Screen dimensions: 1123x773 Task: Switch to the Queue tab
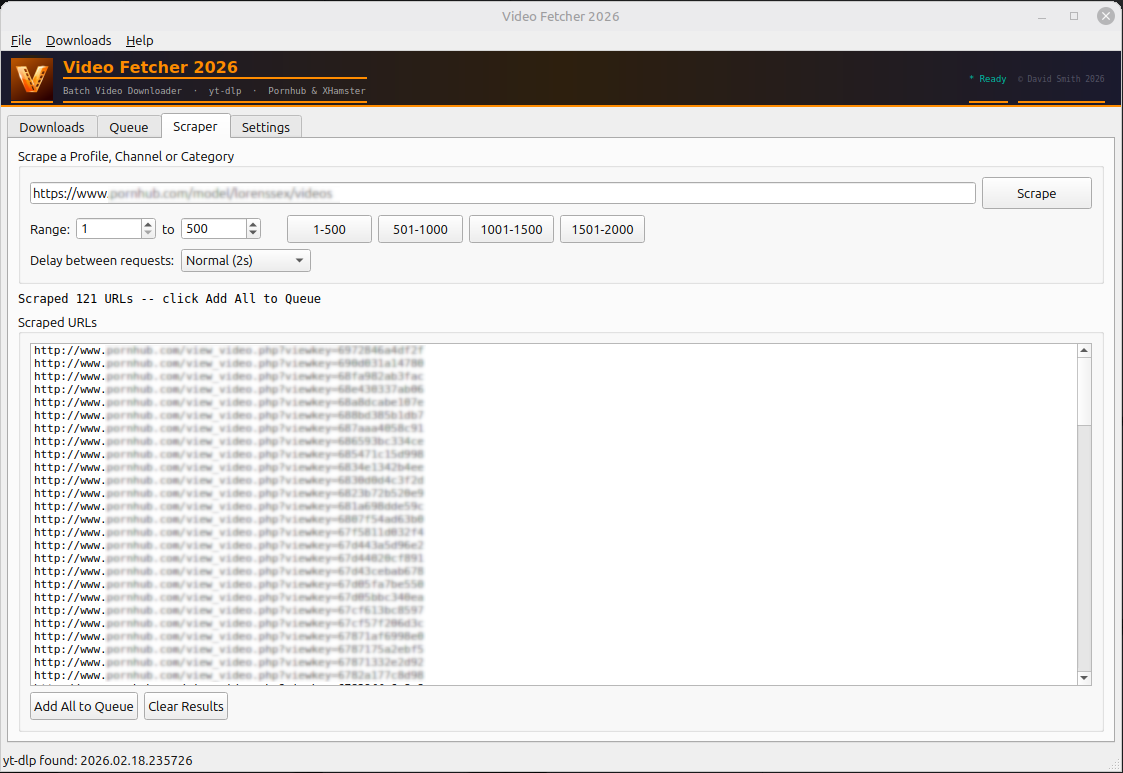tap(129, 127)
